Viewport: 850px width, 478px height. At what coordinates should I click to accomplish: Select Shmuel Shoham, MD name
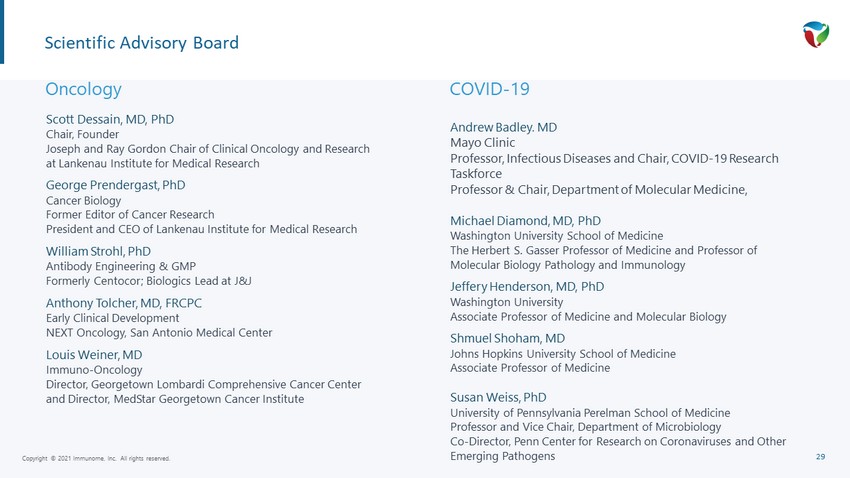click(x=507, y=338)
